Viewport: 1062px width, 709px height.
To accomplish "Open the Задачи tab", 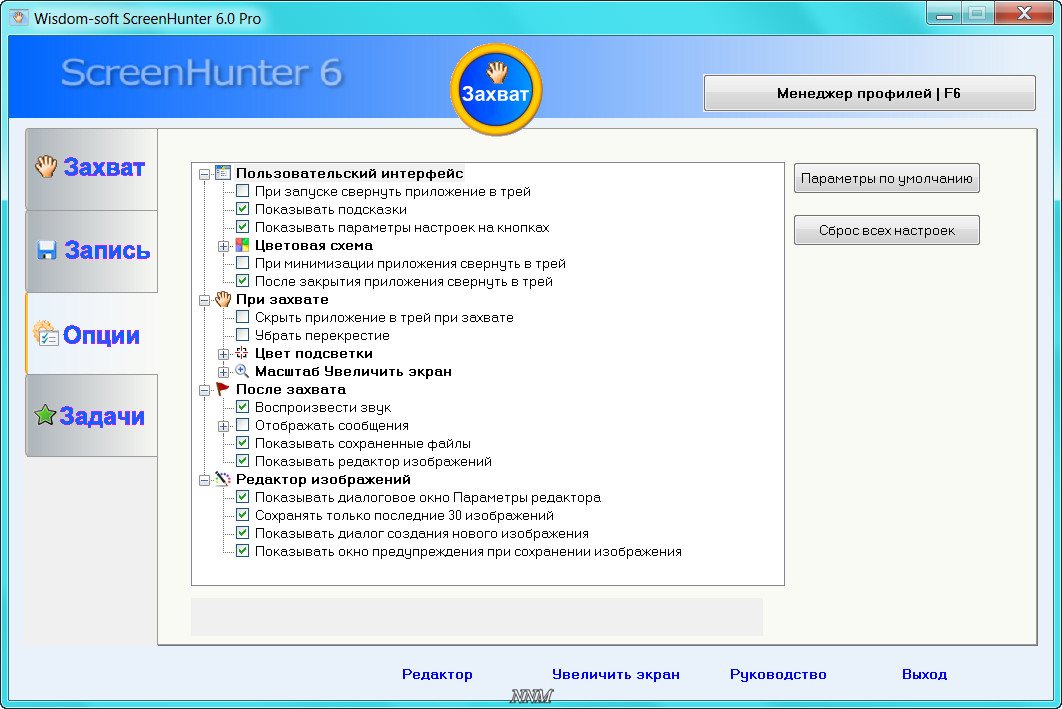I will point(92,416).
